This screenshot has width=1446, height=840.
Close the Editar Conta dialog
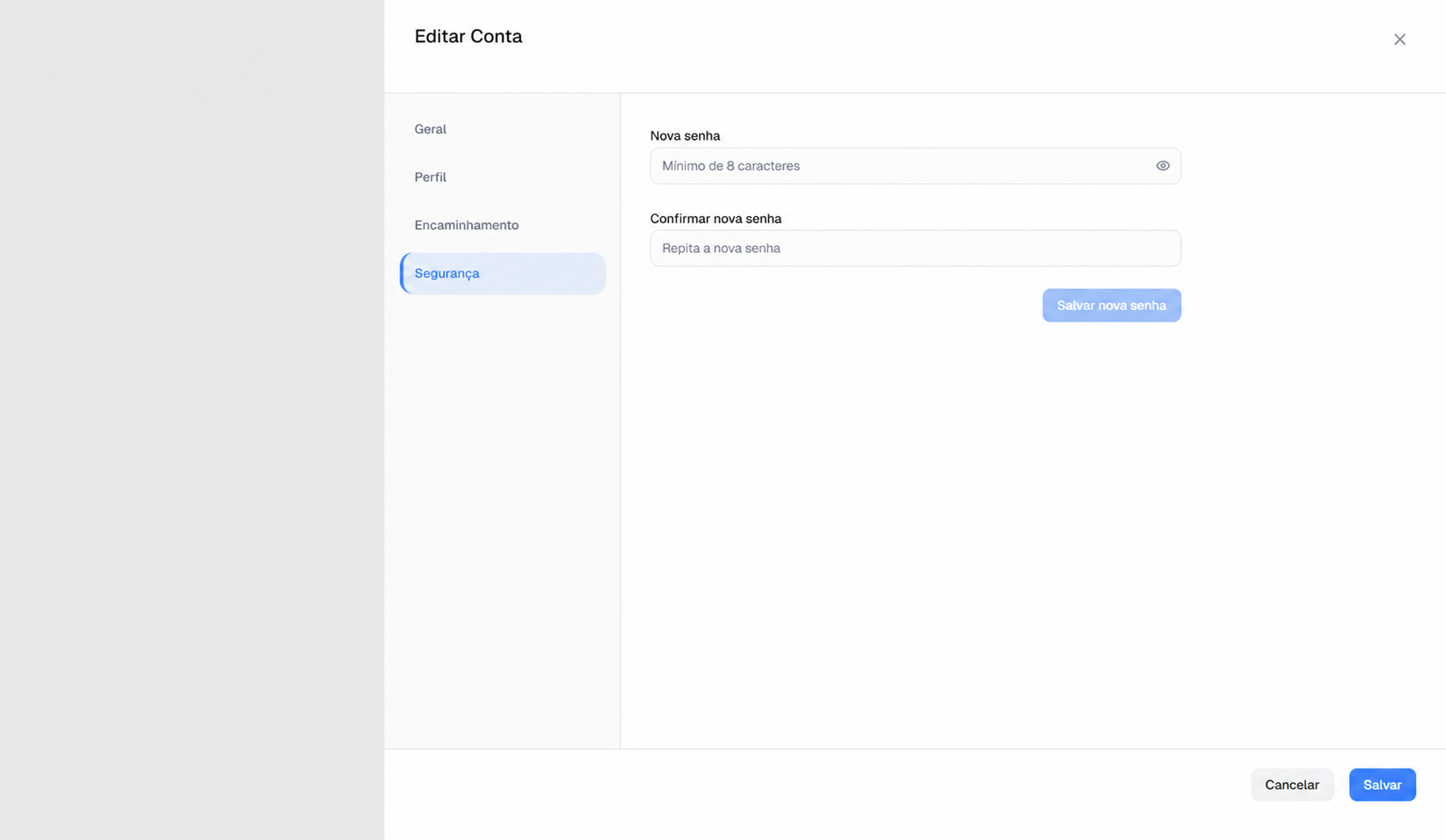pyautogui.click(x=1399, y=40)
